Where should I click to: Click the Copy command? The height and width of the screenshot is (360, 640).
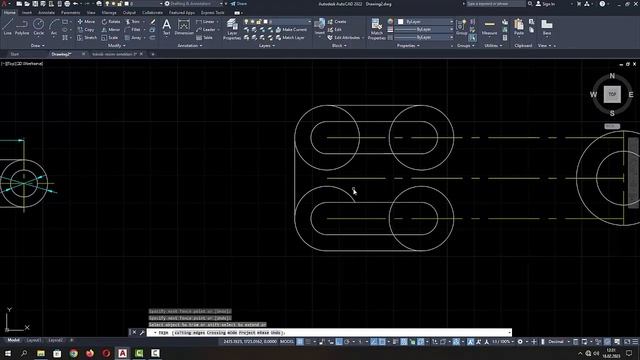86,30
